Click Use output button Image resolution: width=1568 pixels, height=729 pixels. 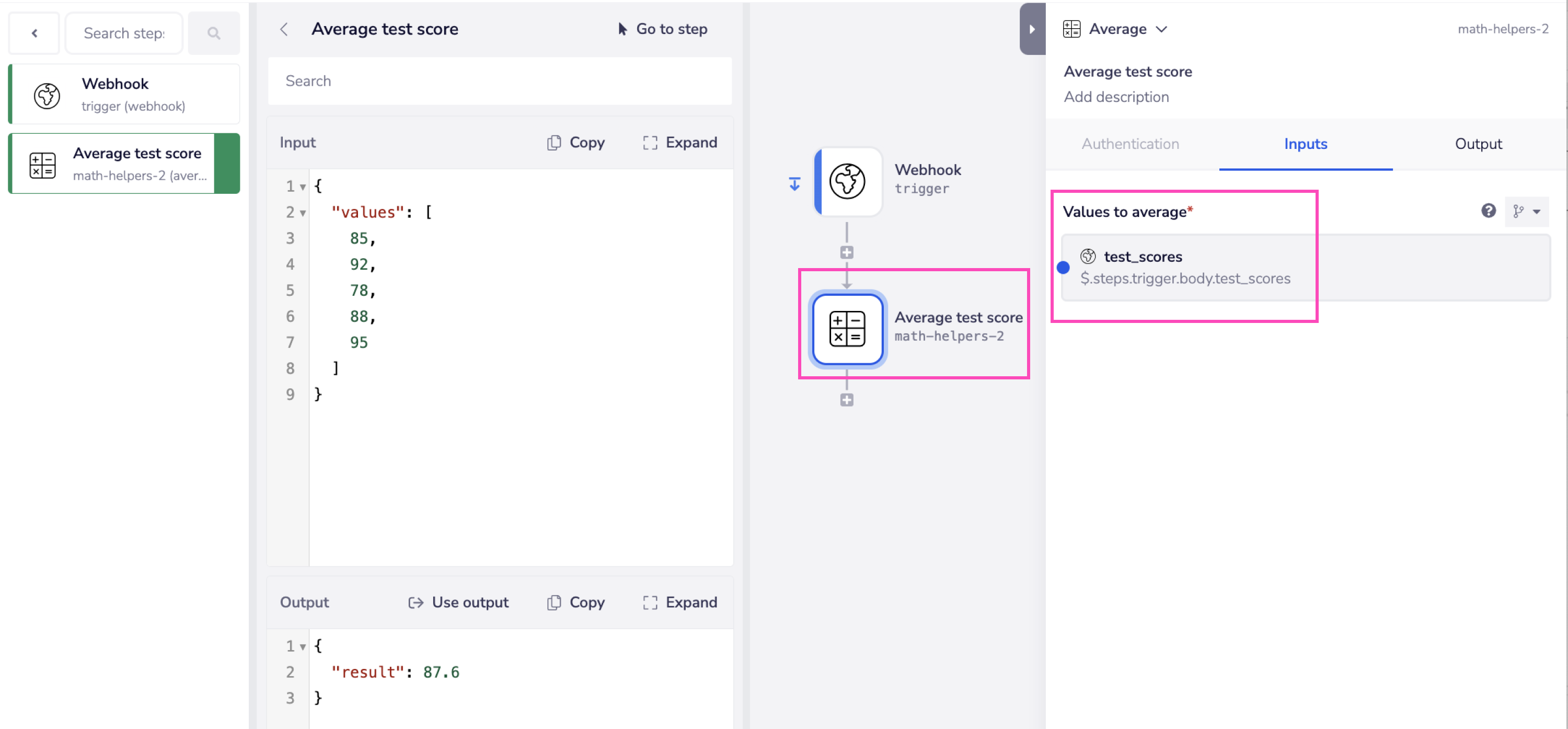coord(458,602)
